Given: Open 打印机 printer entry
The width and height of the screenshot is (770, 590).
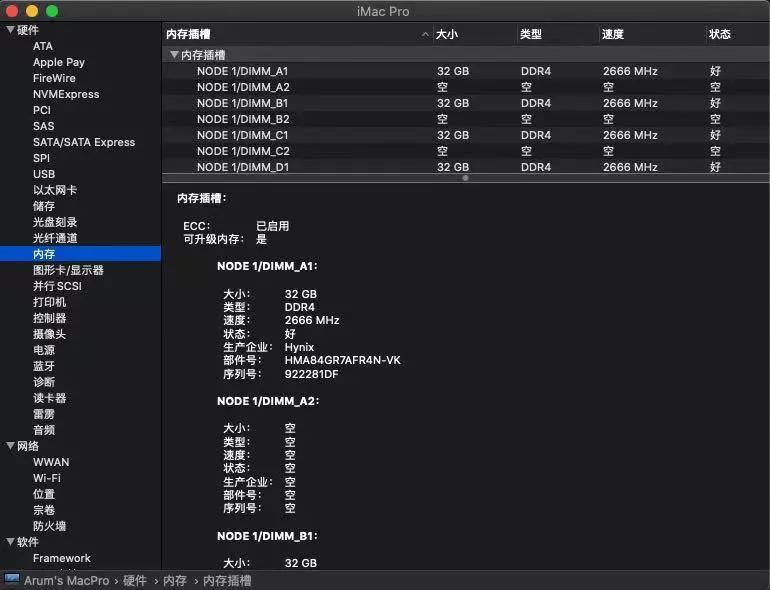Looking at the screenshot, I should 49,302.
